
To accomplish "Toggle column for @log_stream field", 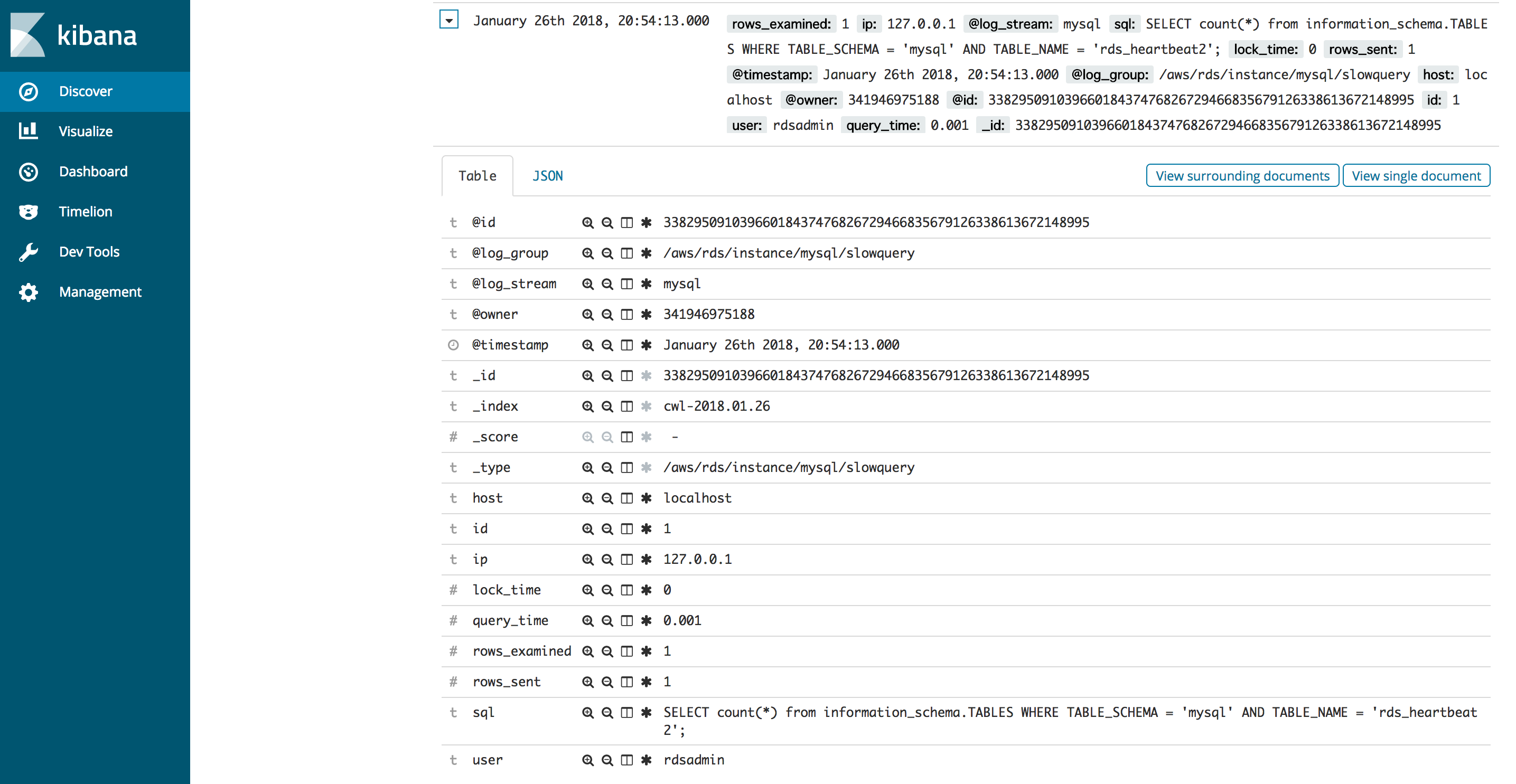I will tap(627, 284).
